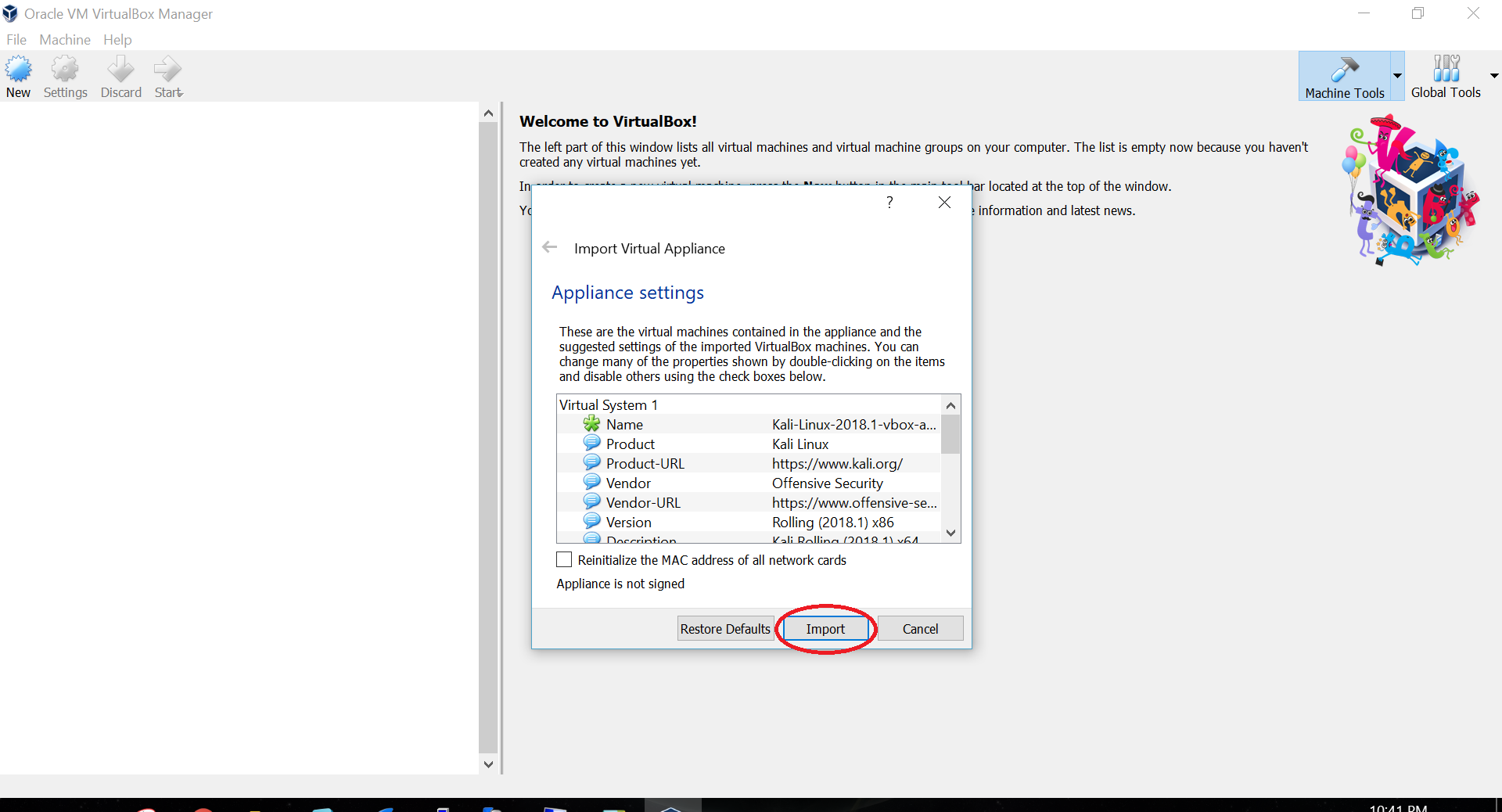The width and height of the screenshot is (1502, 812).
Task: Open the Settings gear toolbar icon
Action: (65, 77)
